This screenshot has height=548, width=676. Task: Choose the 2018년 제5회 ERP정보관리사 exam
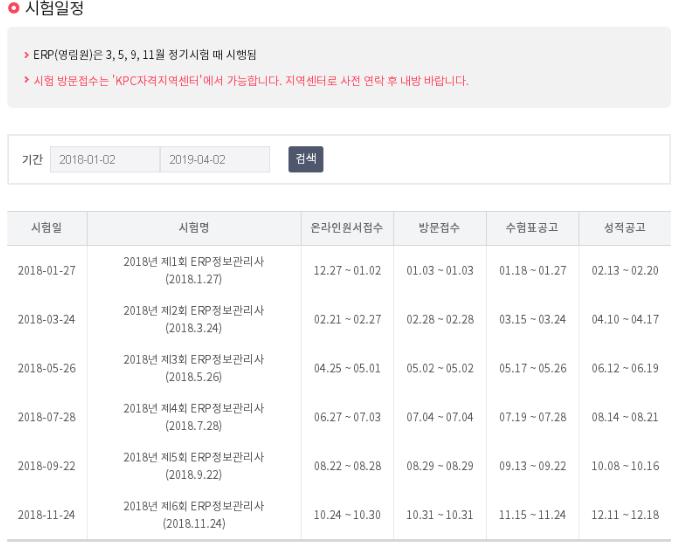click(194, 466)
